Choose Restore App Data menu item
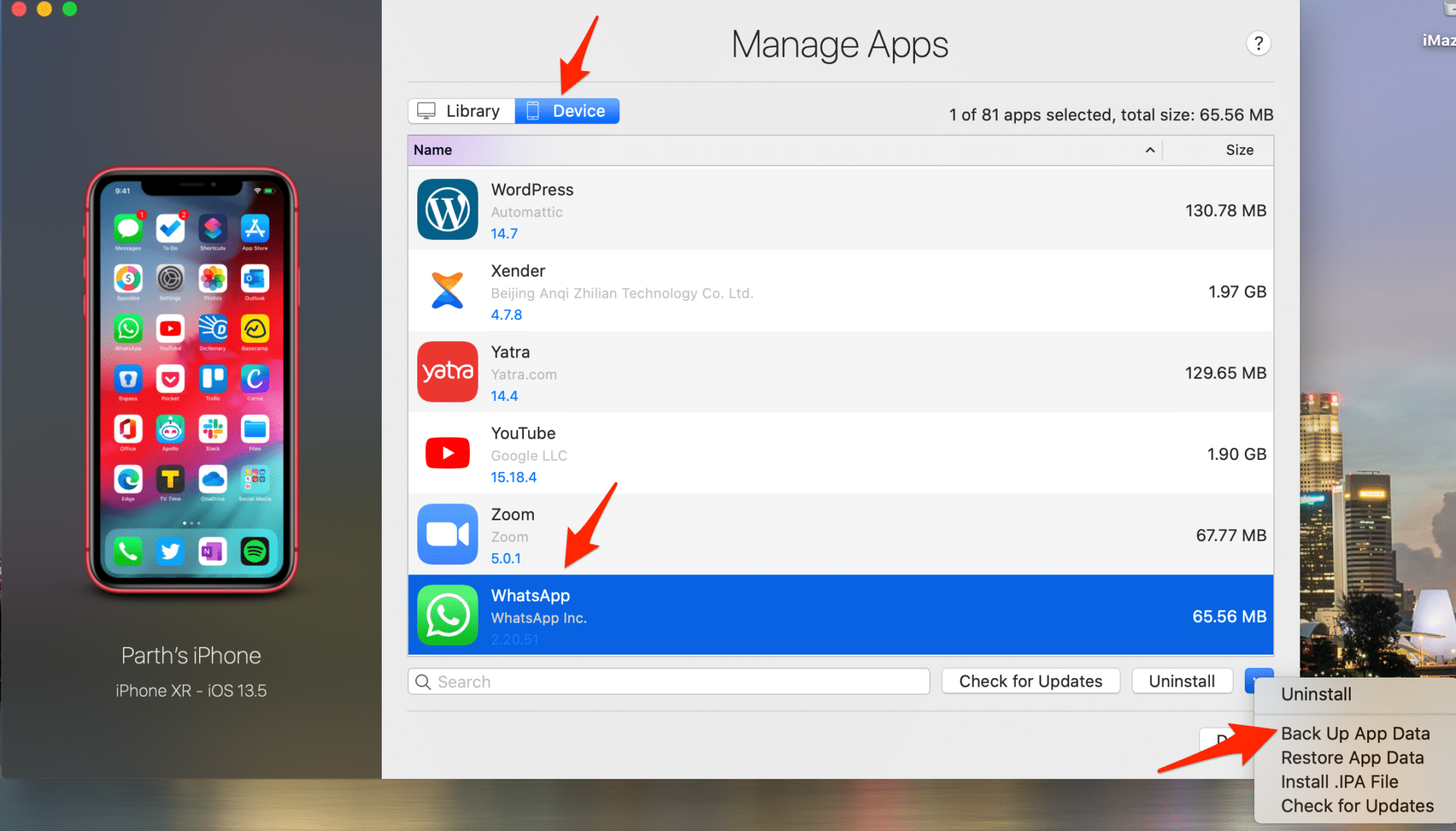This screenshot has height=831, width=1456. coord(1351,758)
